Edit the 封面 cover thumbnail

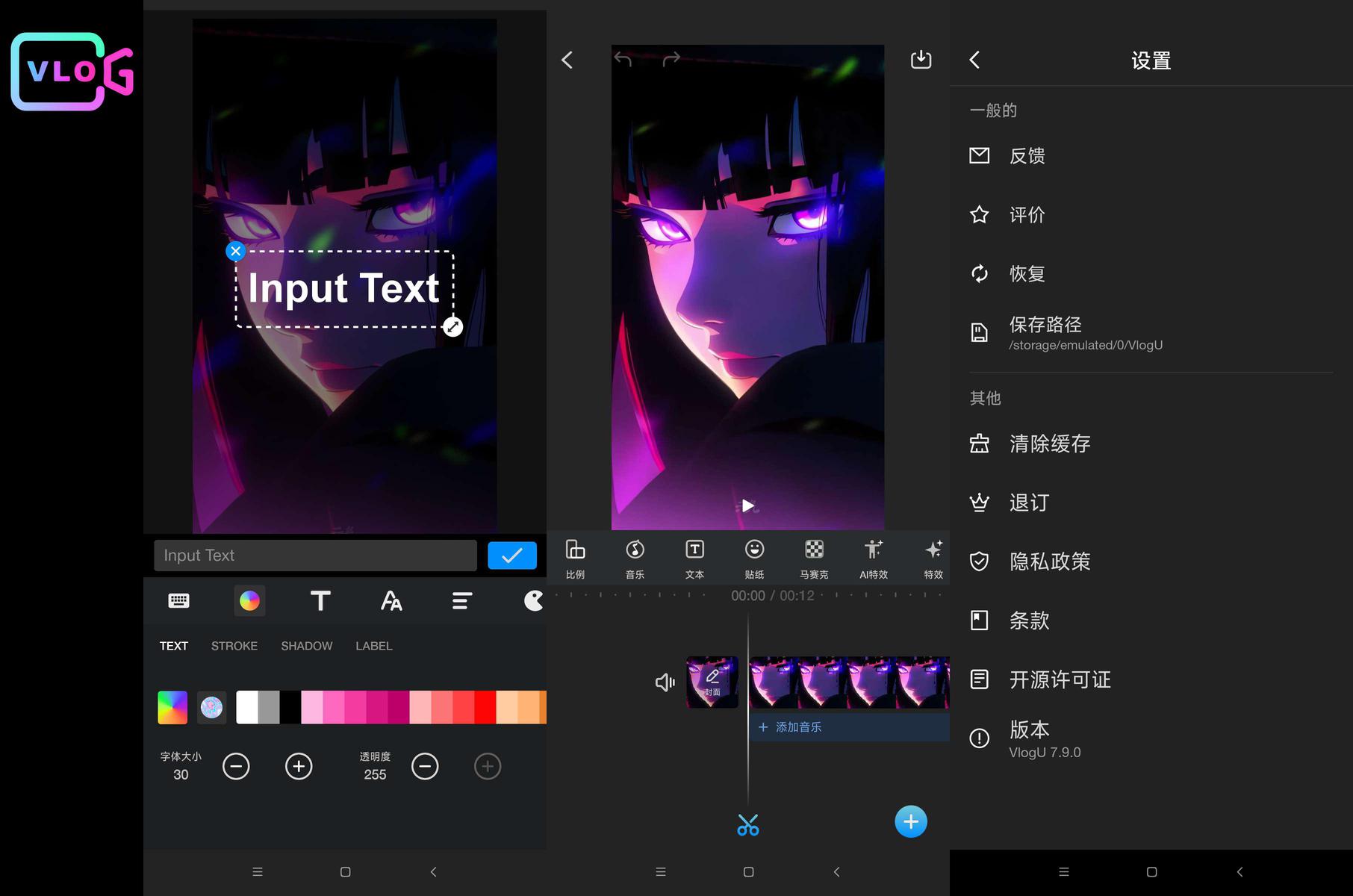(712, 682)
